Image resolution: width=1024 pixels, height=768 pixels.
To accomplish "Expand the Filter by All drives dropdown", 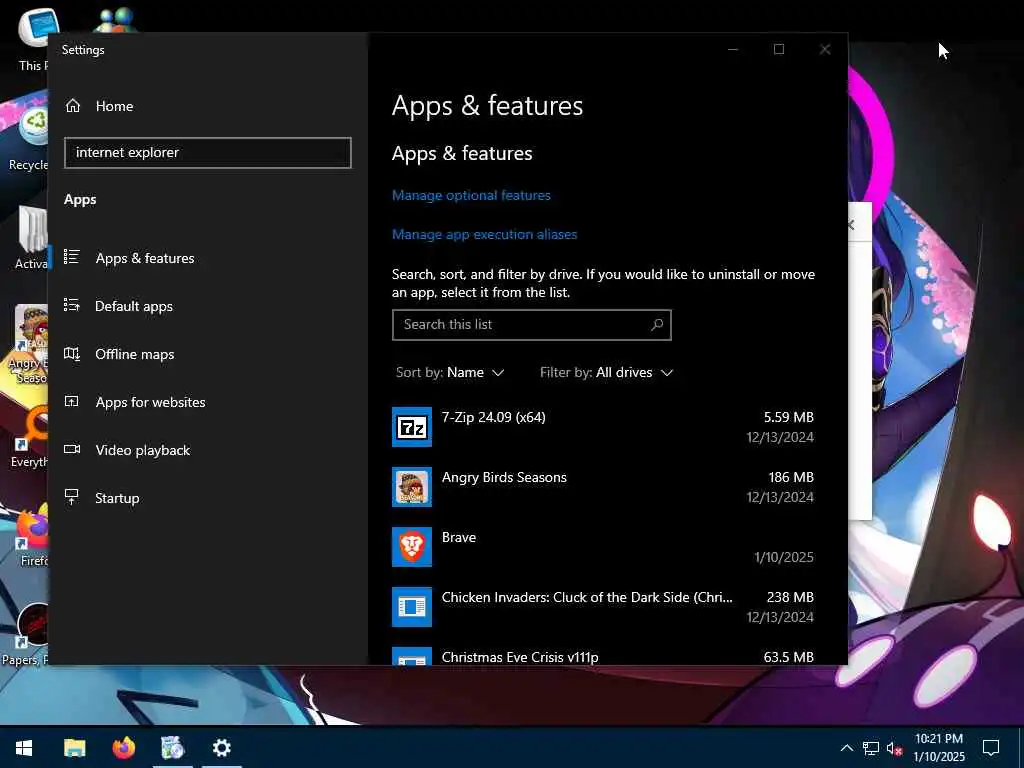I will 606,372.
